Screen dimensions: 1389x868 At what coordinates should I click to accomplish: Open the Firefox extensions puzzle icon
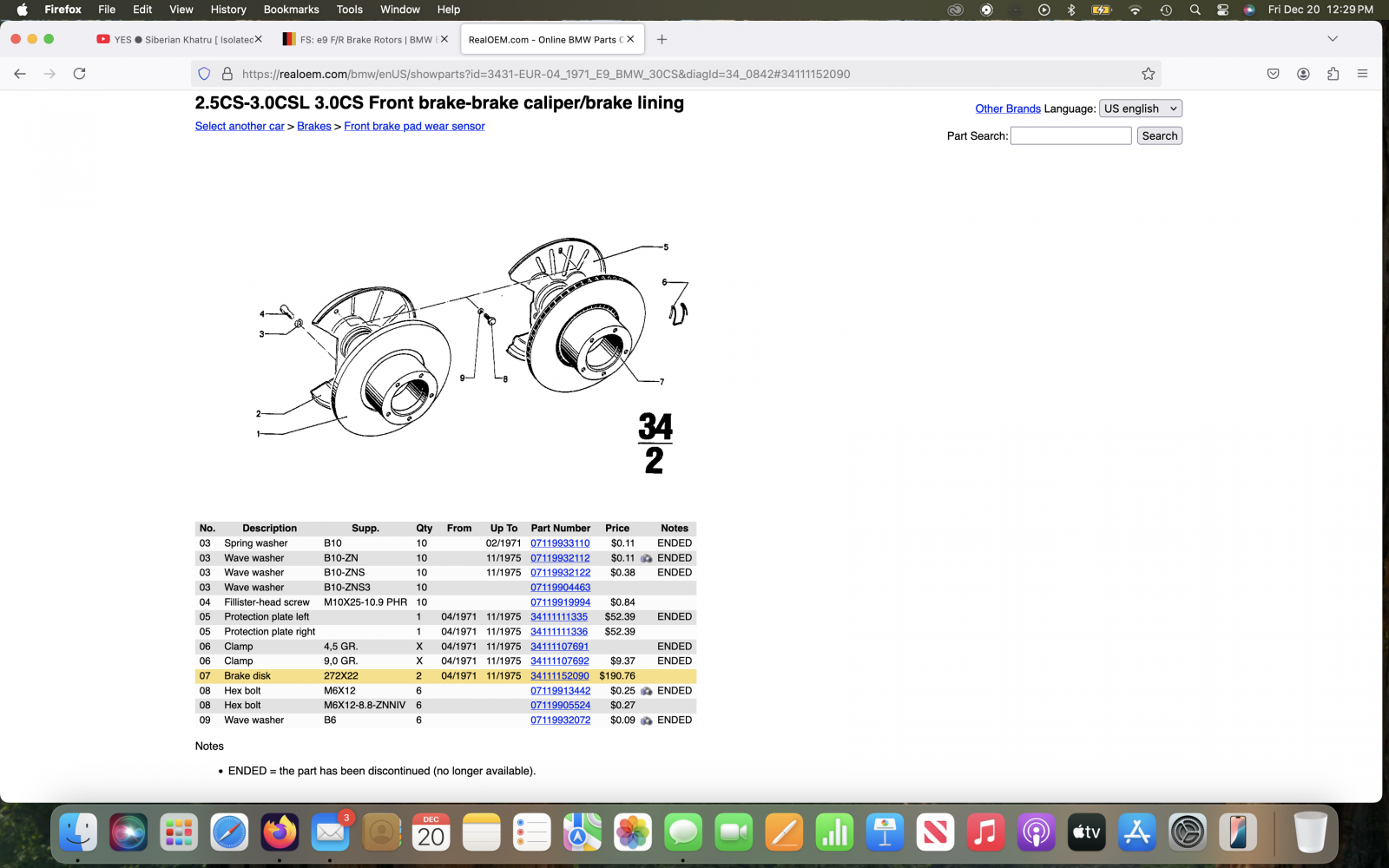pos(1333,74)
